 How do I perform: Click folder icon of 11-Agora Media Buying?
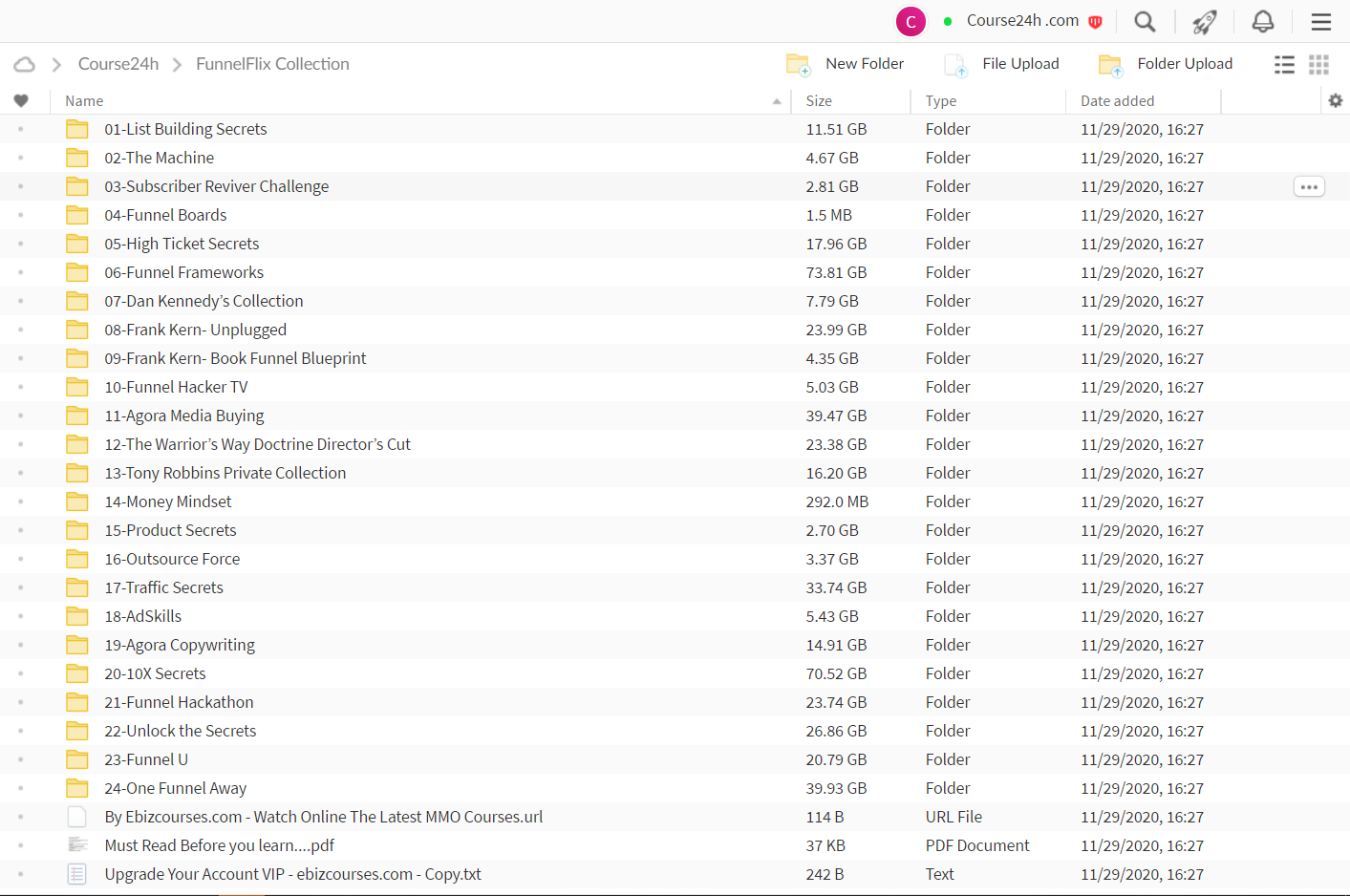coord(77,416)
